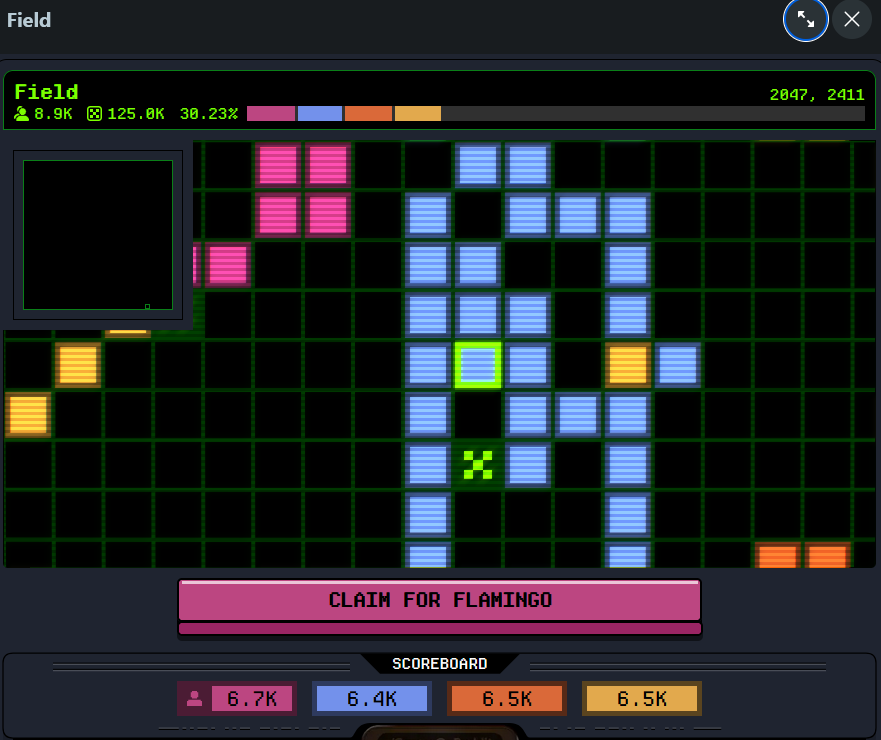Select the orange 6.5K scoreboard team
The image size is (881, 740).
point(507,698)
